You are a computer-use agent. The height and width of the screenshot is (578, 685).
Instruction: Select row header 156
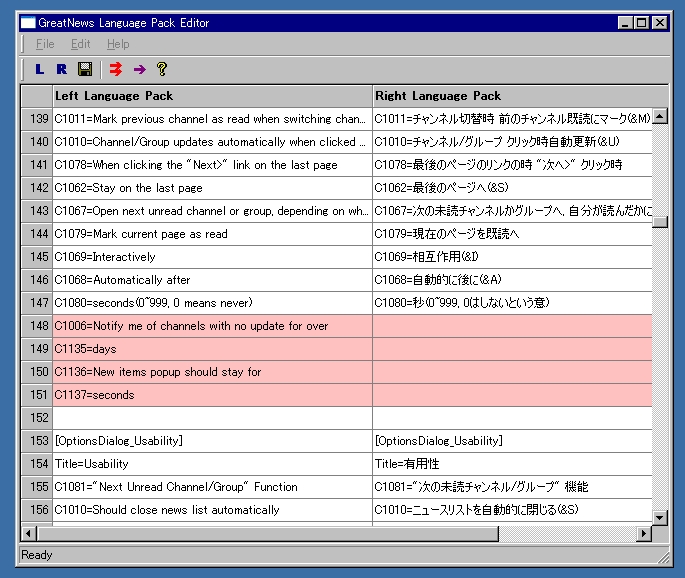37,510
